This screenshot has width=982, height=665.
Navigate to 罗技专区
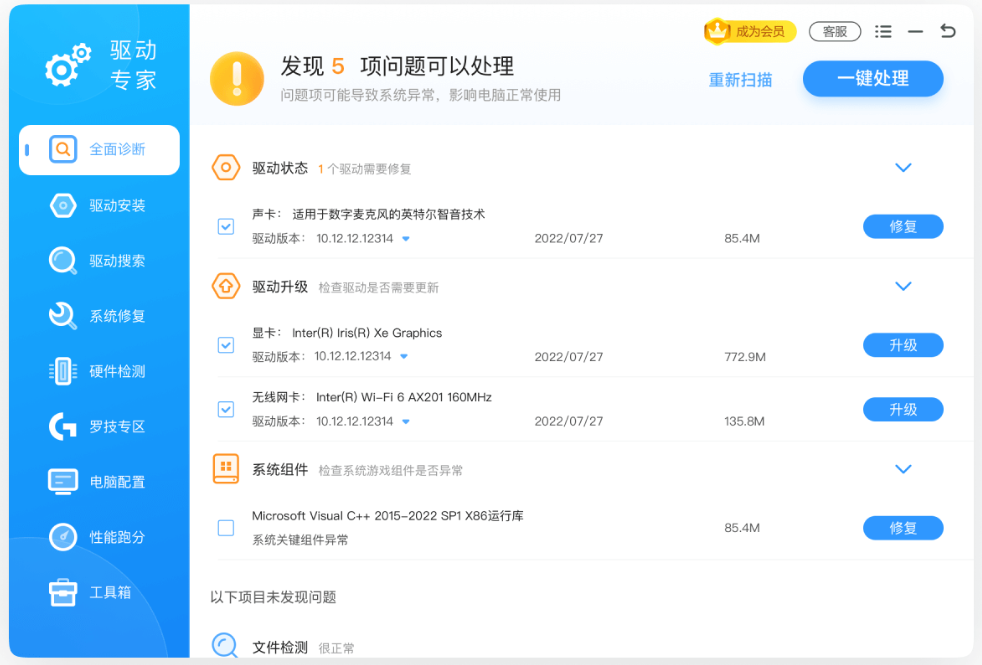point(100,426)
